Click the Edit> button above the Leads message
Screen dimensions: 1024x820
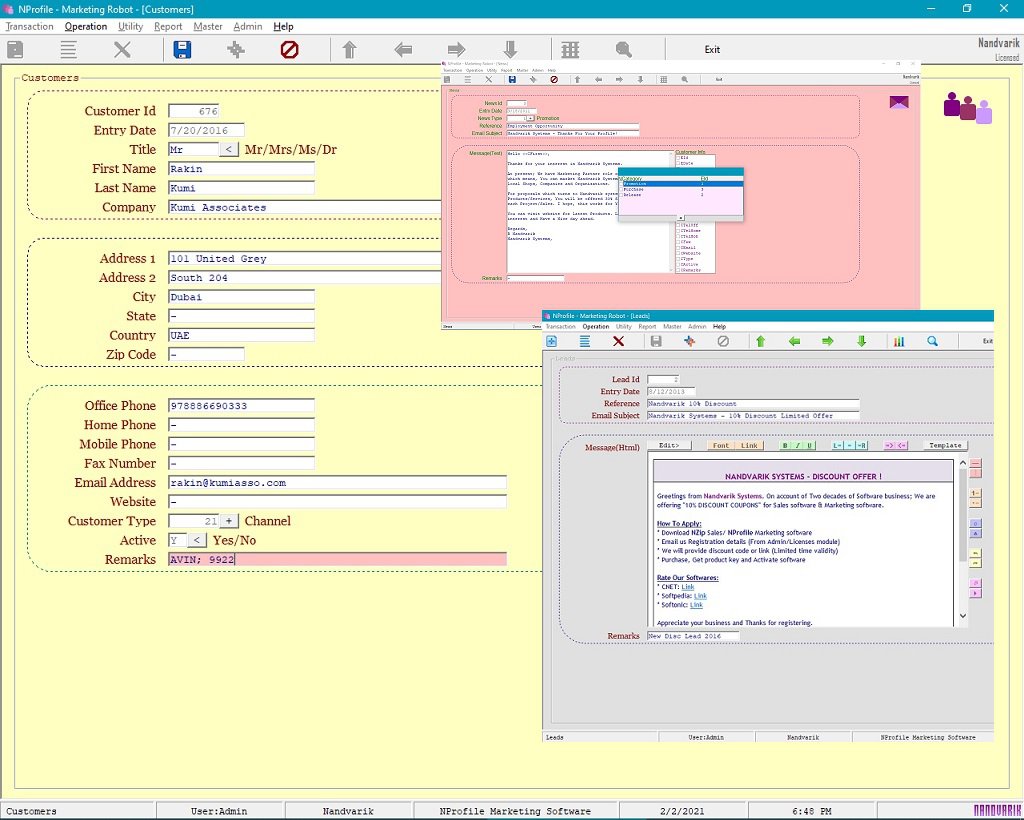coord(669,445)
